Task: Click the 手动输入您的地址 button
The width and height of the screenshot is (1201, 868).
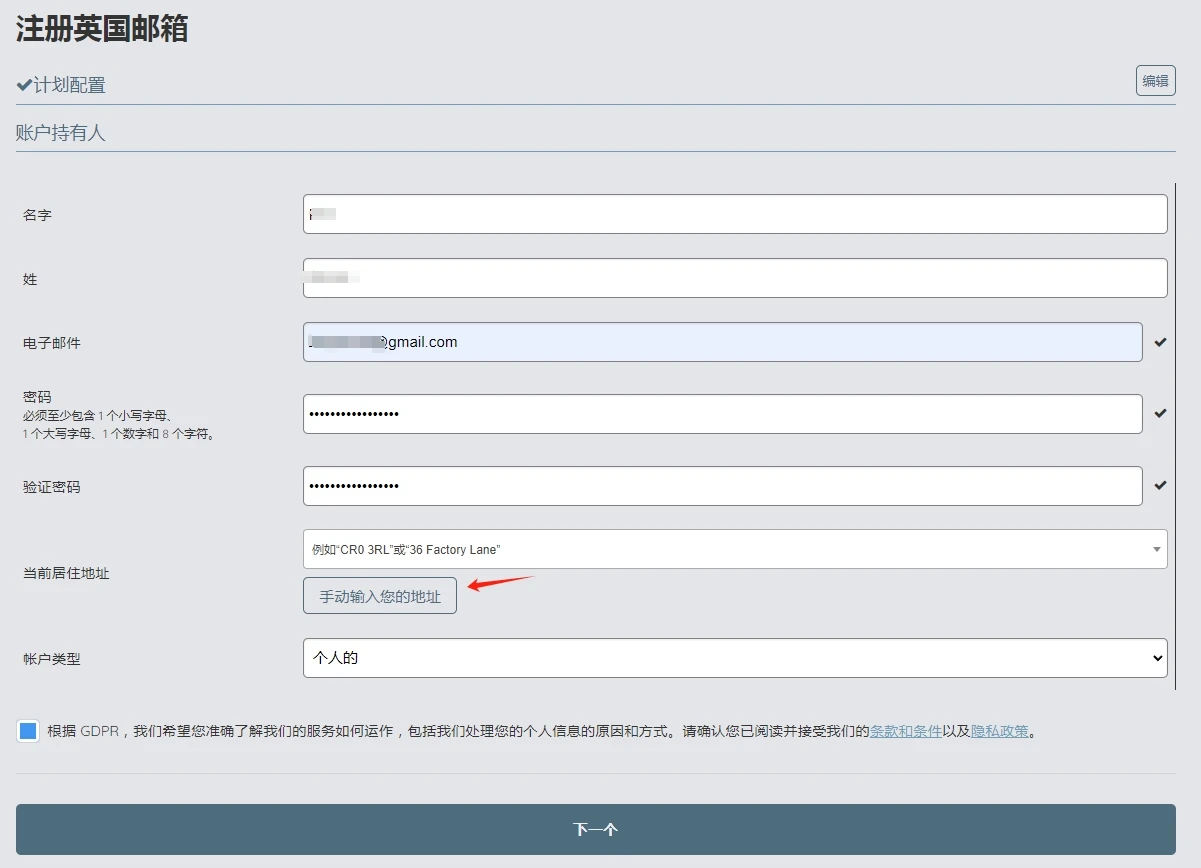Action: 380,596
